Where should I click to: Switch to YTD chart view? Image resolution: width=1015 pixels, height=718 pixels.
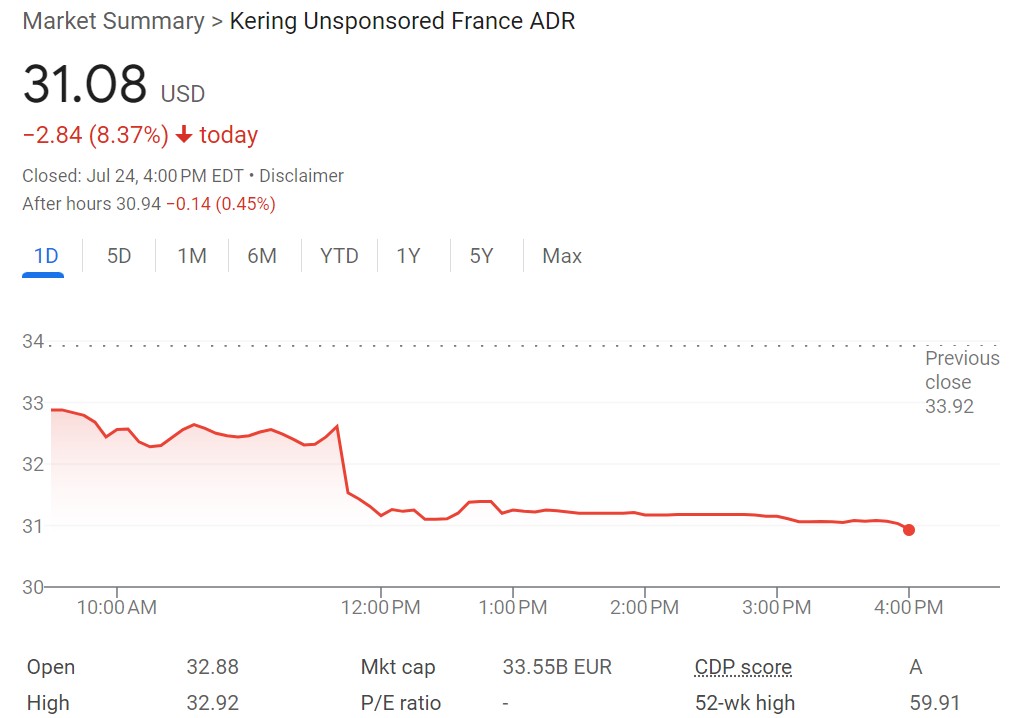tap(339, 256)
